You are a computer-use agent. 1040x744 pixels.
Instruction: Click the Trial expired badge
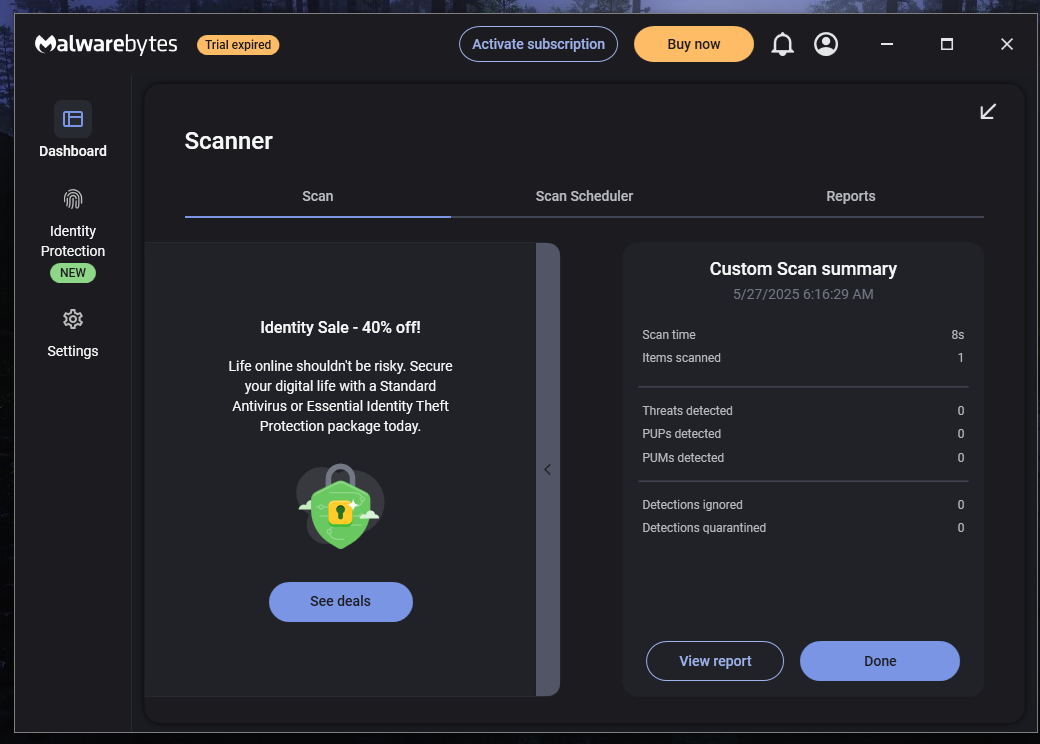point(238,44)
